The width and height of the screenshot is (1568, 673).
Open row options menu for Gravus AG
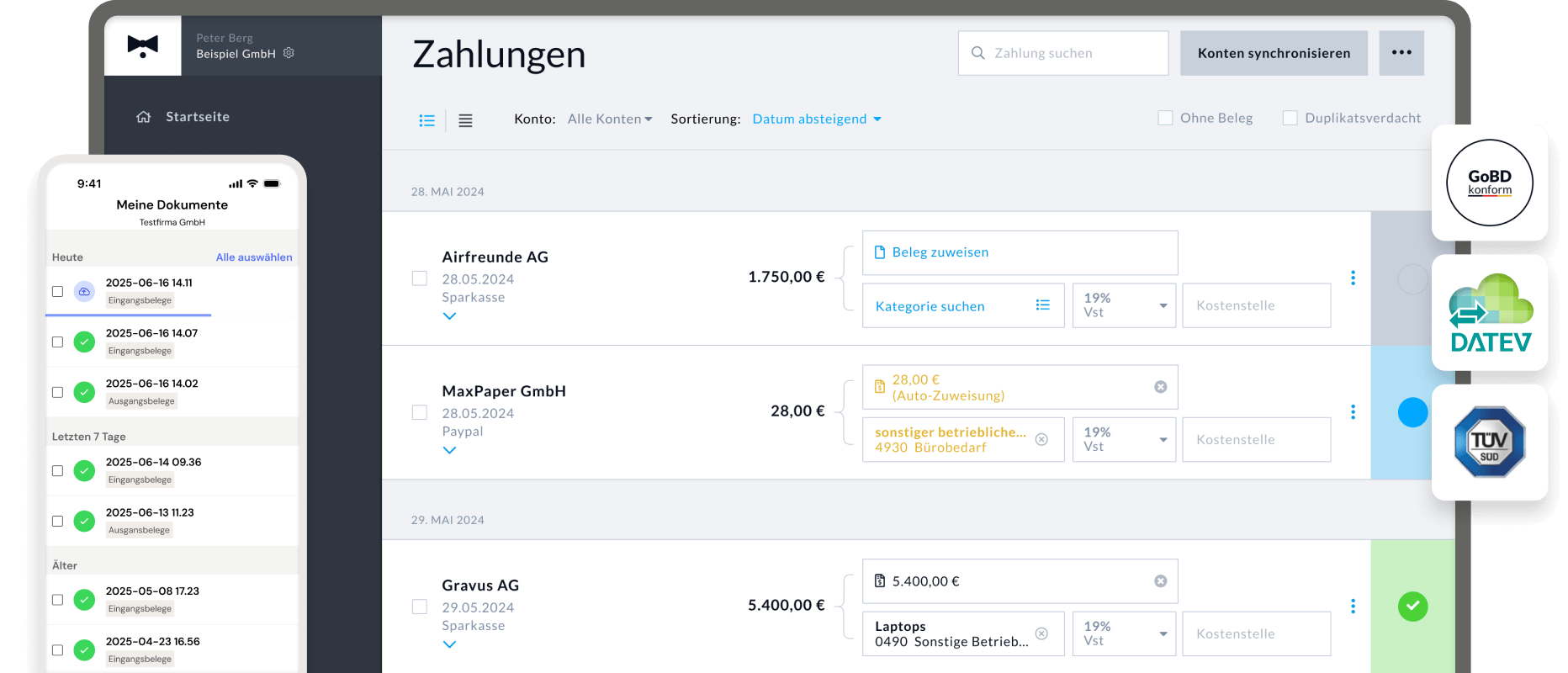click(x=1353, y=607)
